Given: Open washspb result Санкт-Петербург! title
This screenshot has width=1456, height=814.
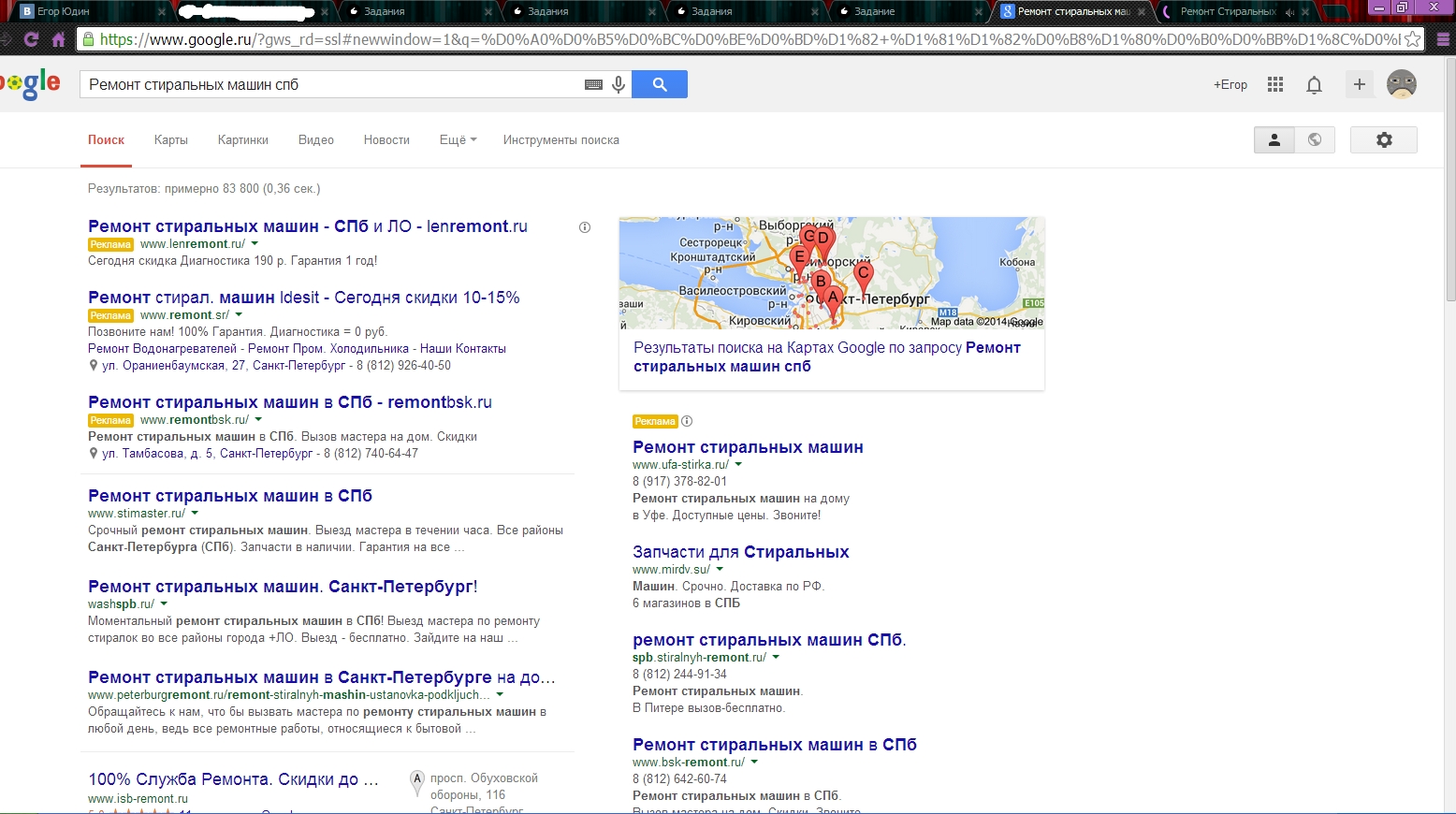Looking at the screenshot, I should click(x=283, y=587).
